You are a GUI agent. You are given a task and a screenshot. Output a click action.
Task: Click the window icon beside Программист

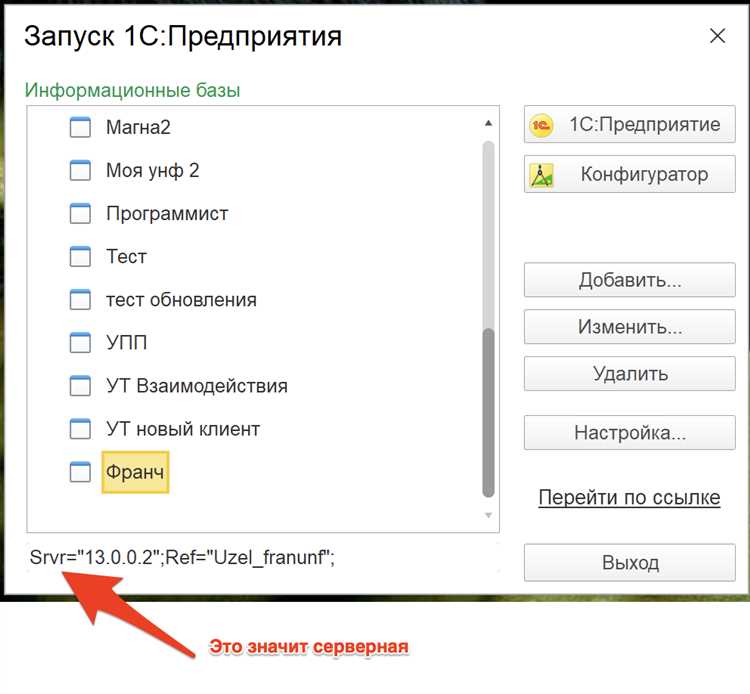point(80,213)
